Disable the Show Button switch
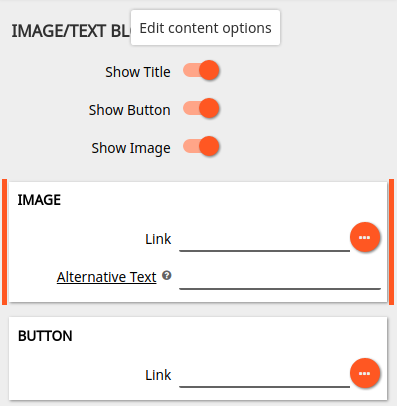The image size is (397, 406). tap(201, 108)
